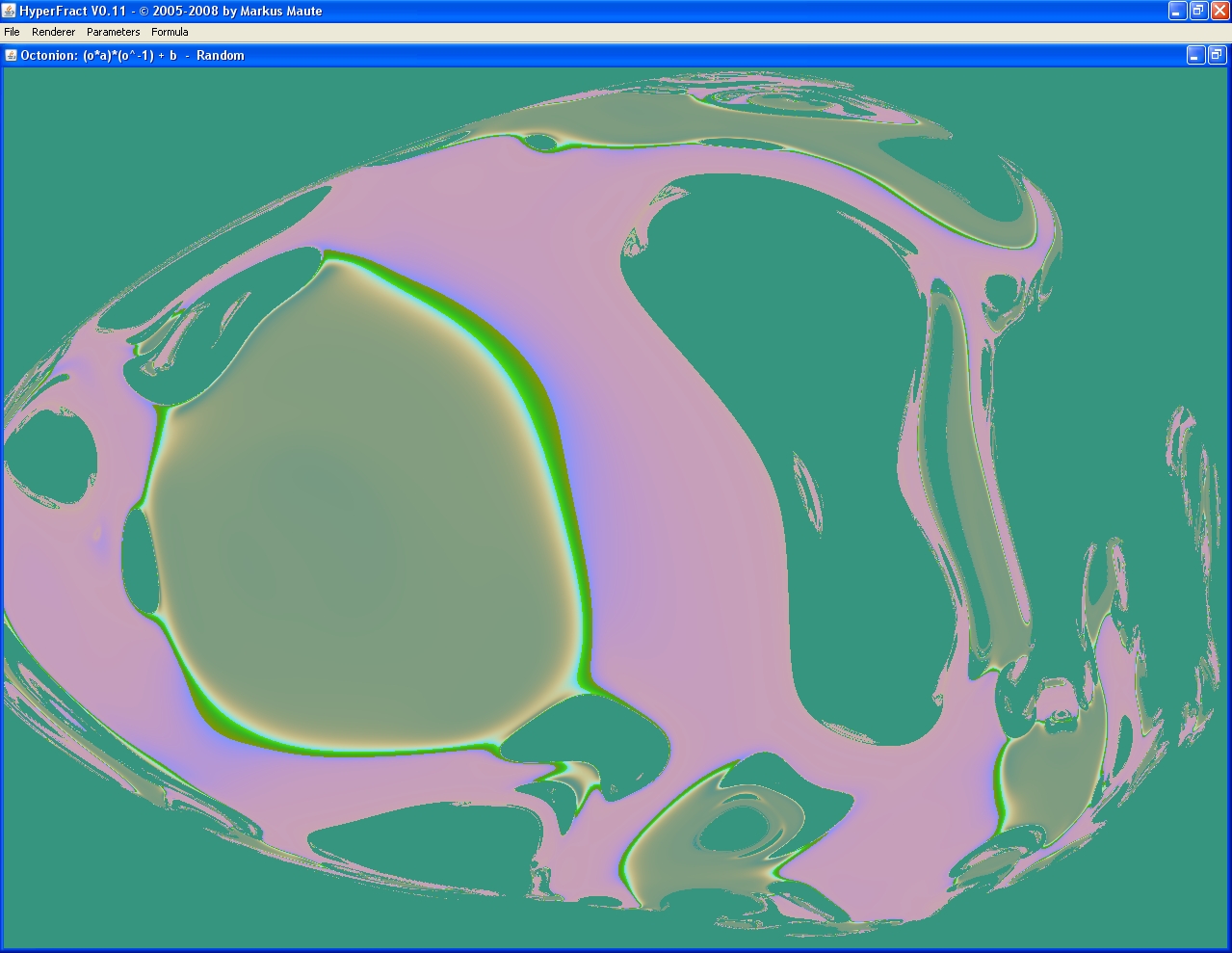Minimize the Octonion inner fractal window
1232x953 pixels.
[x=1194, y=56]
